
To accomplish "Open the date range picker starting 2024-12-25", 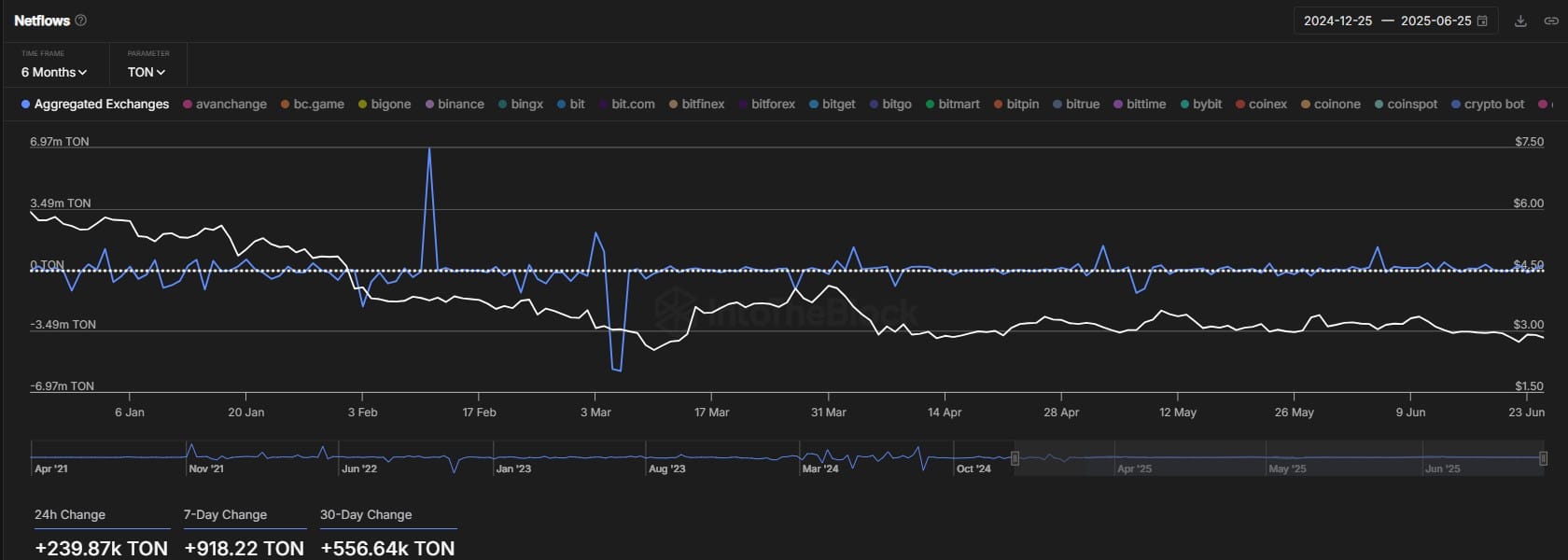I will 1337,21.
